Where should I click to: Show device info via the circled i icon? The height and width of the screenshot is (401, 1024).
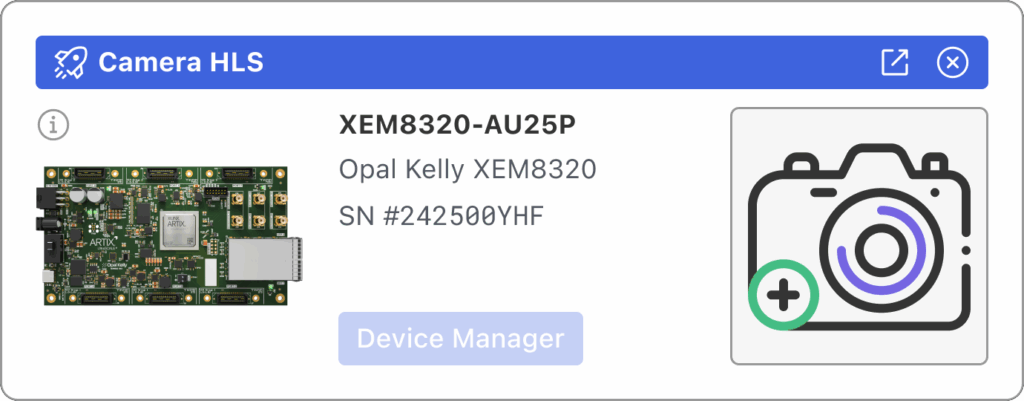point(54,125)
